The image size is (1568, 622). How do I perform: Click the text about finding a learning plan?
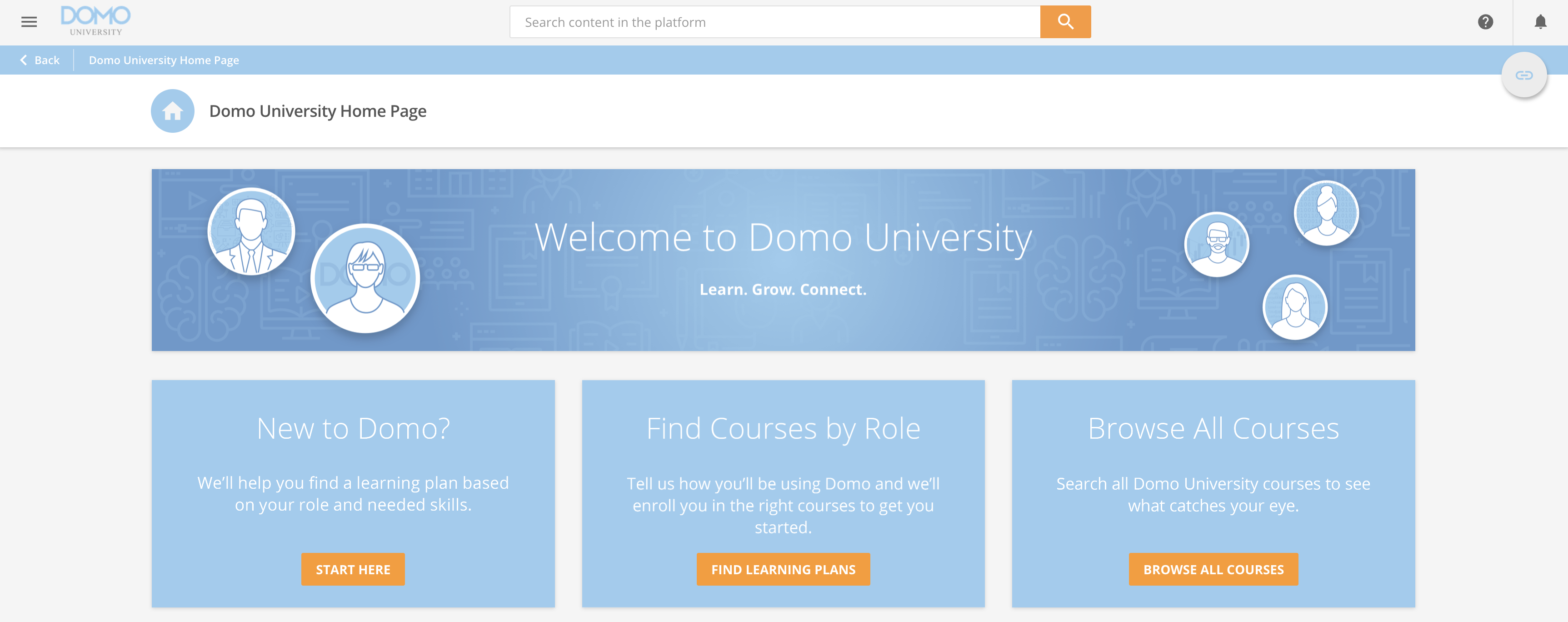[353, 493]
